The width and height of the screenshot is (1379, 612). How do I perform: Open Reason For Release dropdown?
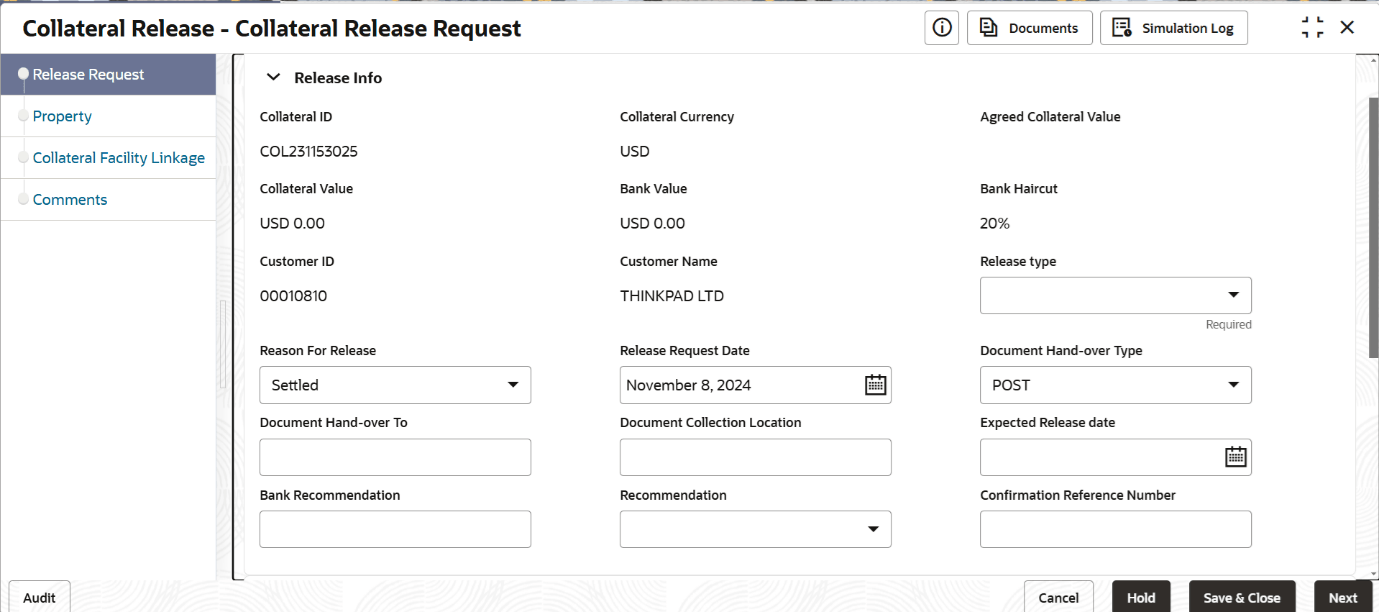coord(395,385)
